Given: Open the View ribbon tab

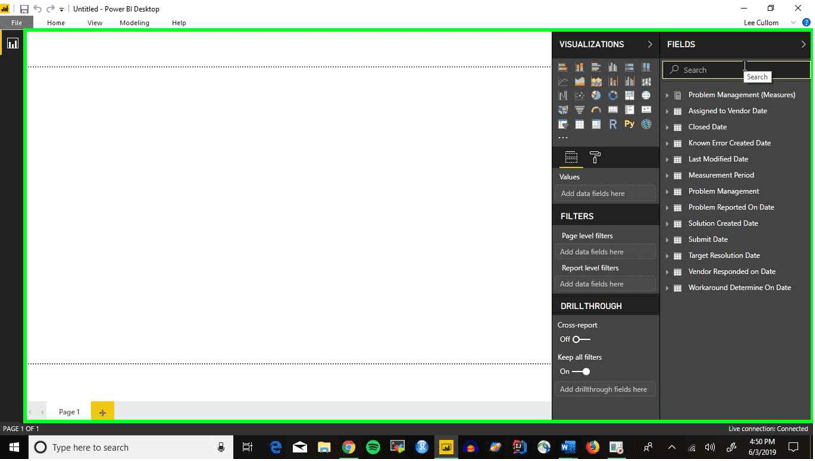Looking at the screenshot, I should click(x=95, y=23).
